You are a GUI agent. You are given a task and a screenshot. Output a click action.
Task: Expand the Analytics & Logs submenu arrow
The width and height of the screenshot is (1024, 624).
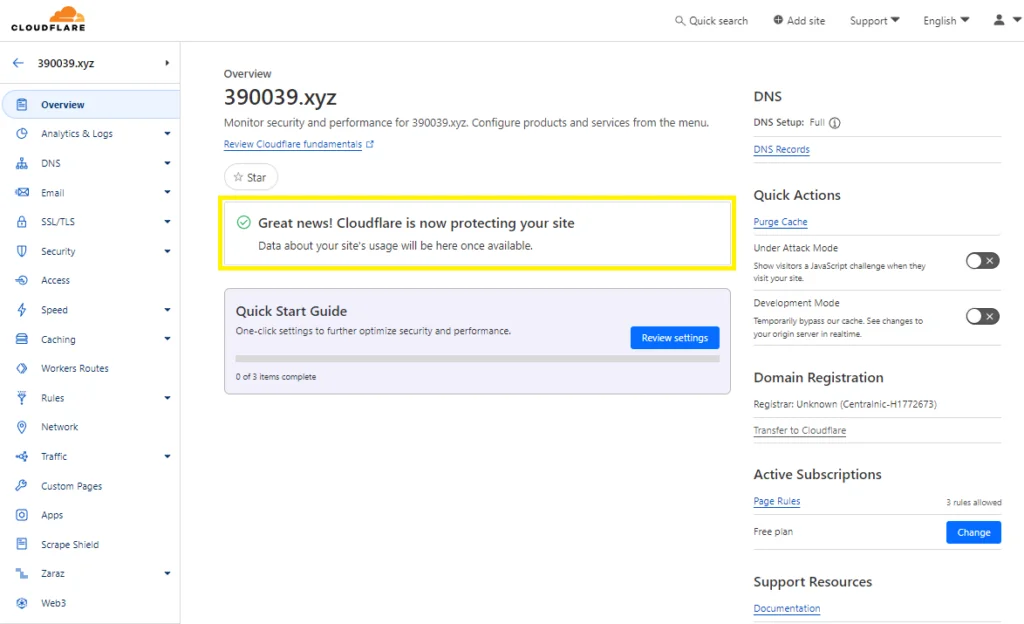point(167,133)
